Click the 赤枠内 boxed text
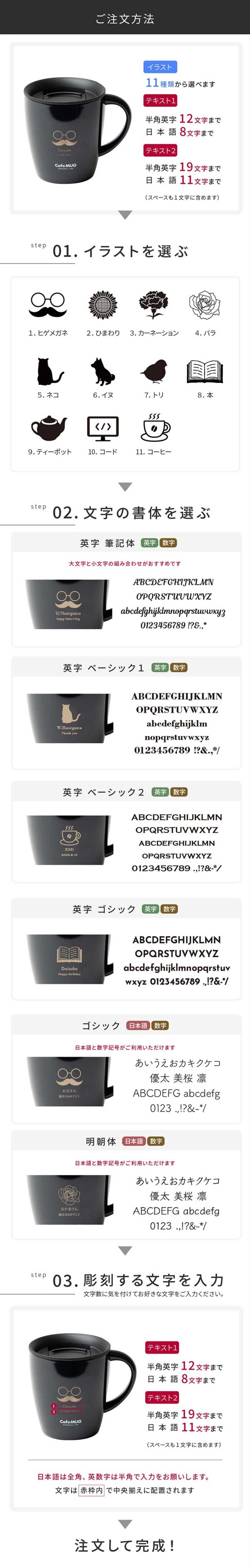Viewport: 250px width, 1568px height. coord(91,1490)
